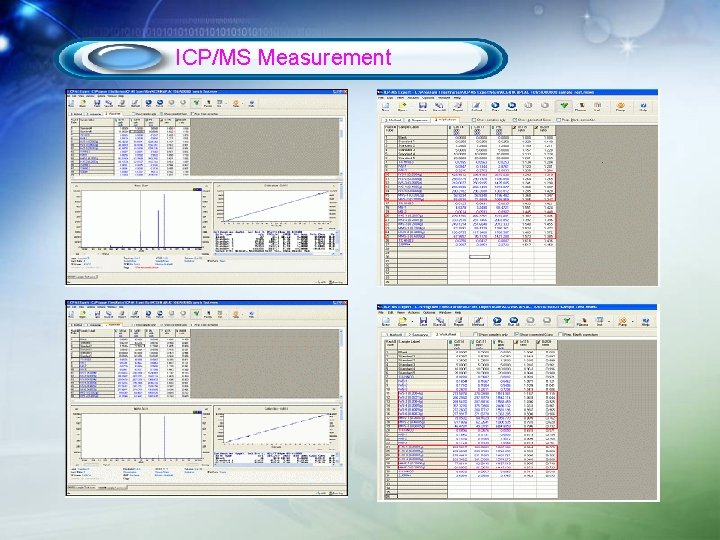
Task: Enable Proc. blank correction checkbox in upper-right window
Action: coord(558,119)
